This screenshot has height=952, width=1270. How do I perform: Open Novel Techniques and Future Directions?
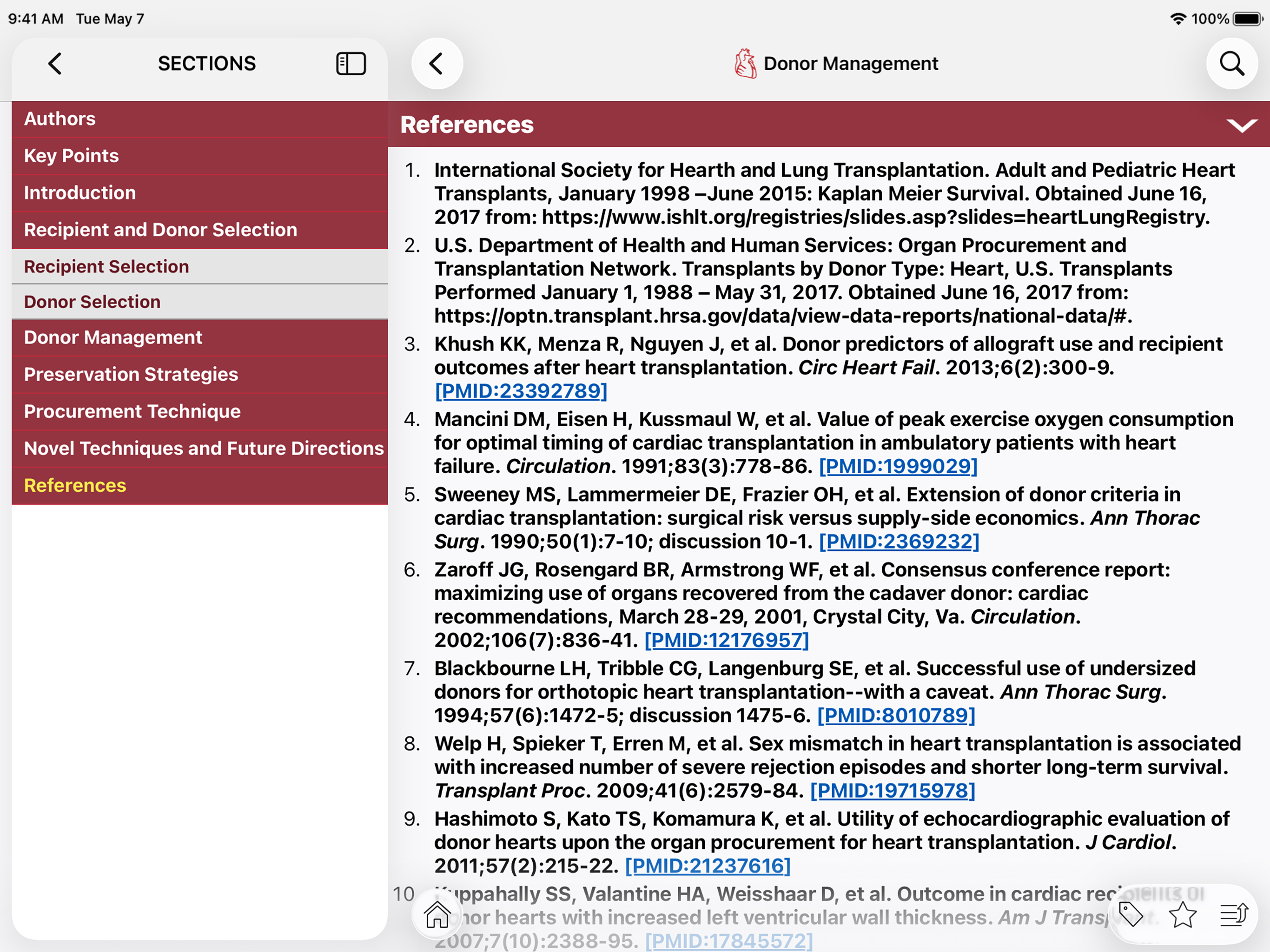pos(200,449)
